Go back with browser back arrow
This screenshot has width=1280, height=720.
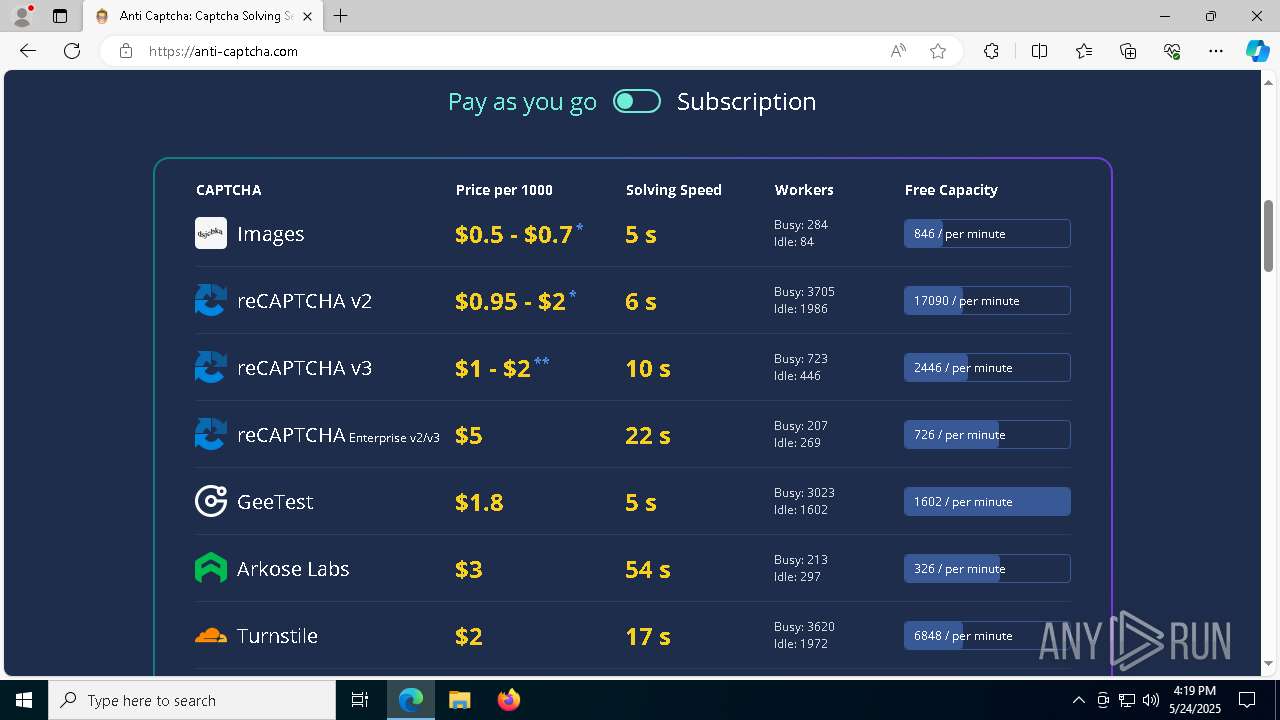[x=28, y=51]
